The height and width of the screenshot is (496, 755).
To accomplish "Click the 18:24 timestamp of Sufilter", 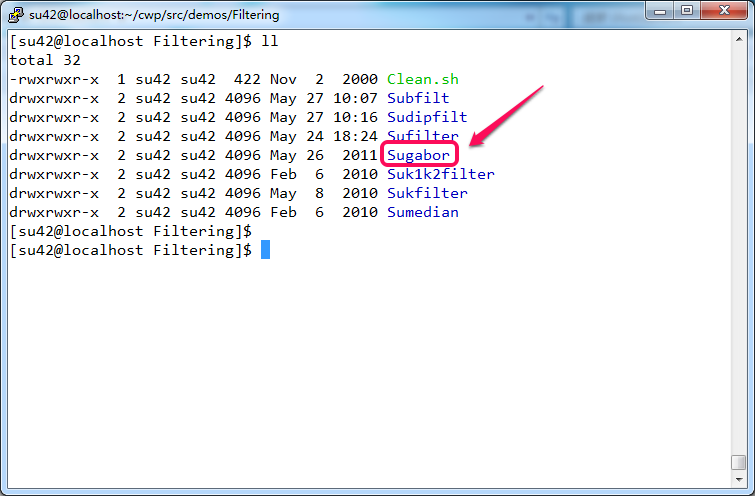I will click(x=355, y=136).
